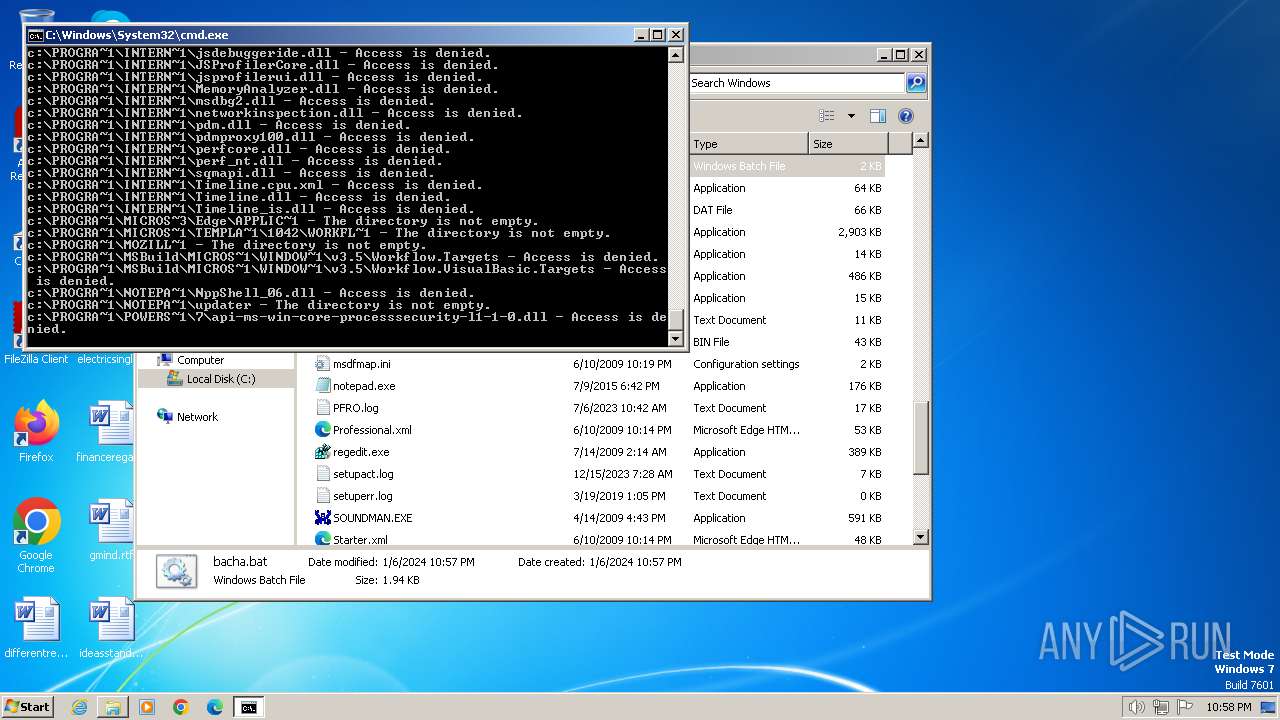
Task: Select the gmind.rtf desktop file
Action: tap(110, 530)
